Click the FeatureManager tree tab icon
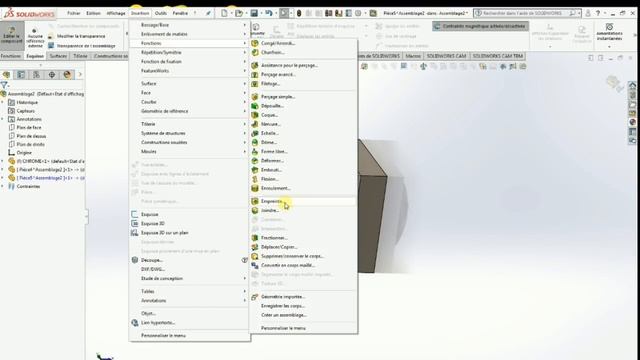Viewport: 640px width, 360px height. pyautogui.click(x=6, y=74)
